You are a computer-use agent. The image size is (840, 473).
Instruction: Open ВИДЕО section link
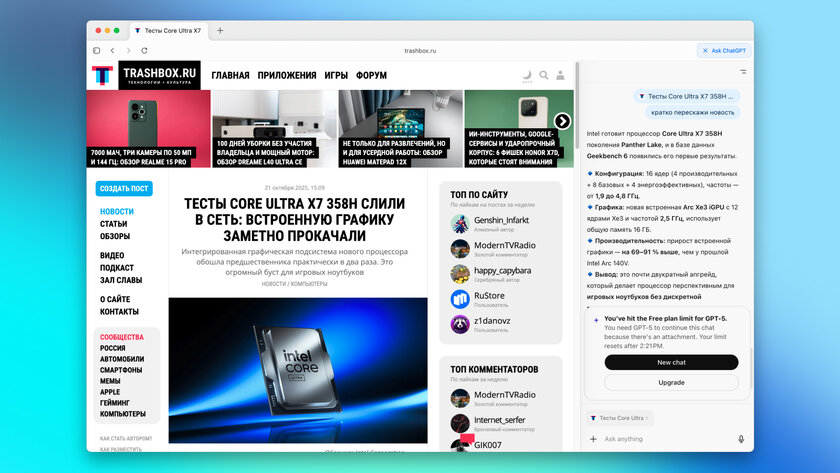click(x=112, y=256)
